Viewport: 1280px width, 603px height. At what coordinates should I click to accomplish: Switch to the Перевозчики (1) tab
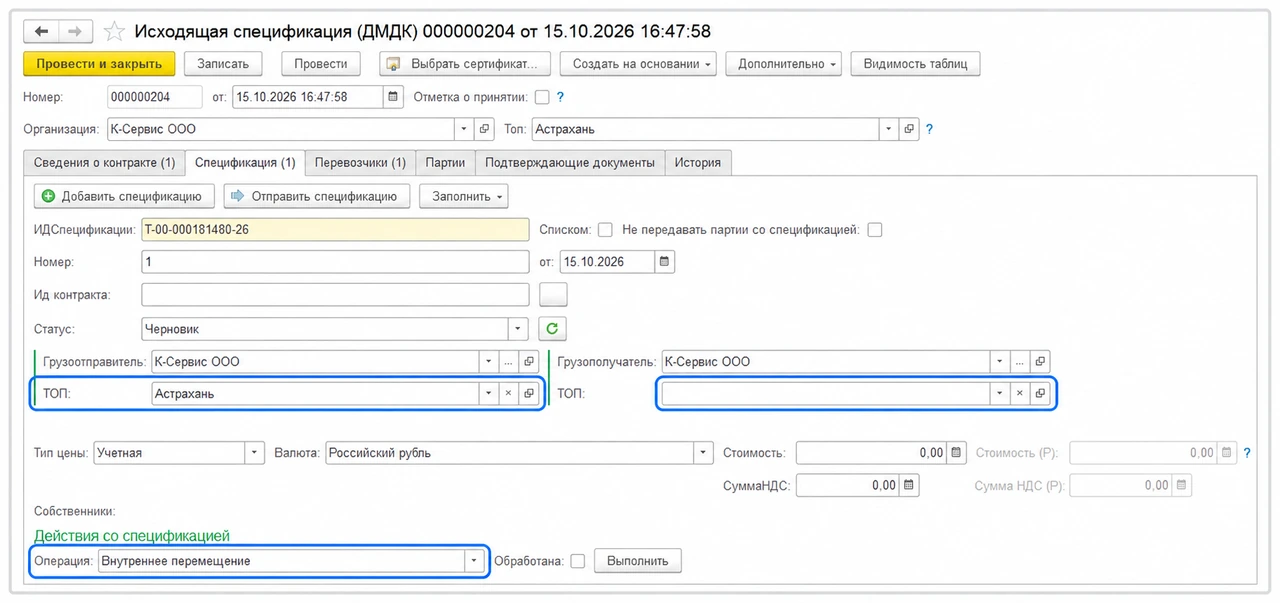coord(360,162)
